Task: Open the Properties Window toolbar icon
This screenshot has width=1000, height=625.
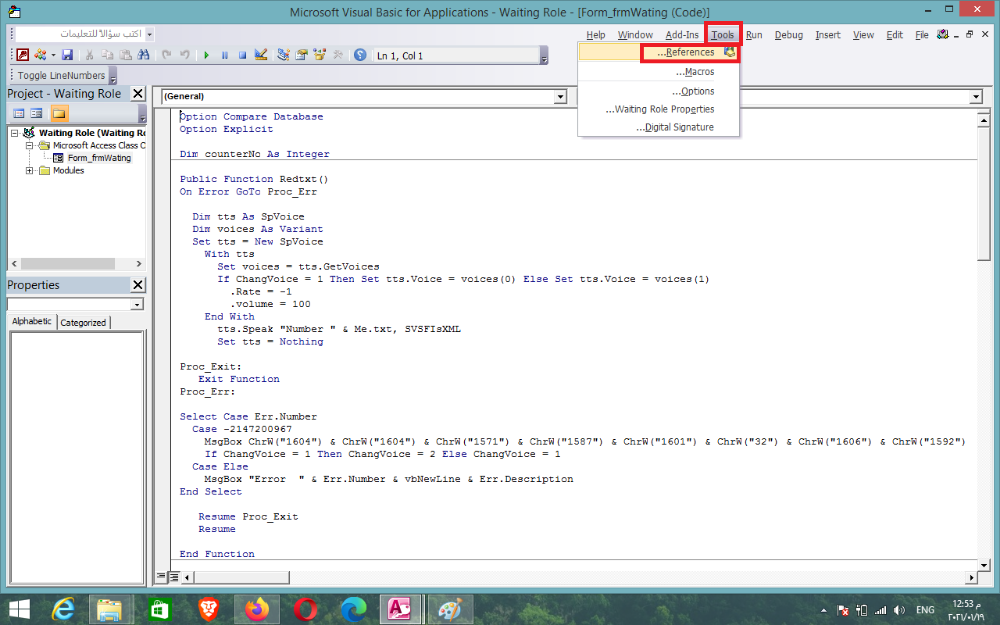Action: 301,55
